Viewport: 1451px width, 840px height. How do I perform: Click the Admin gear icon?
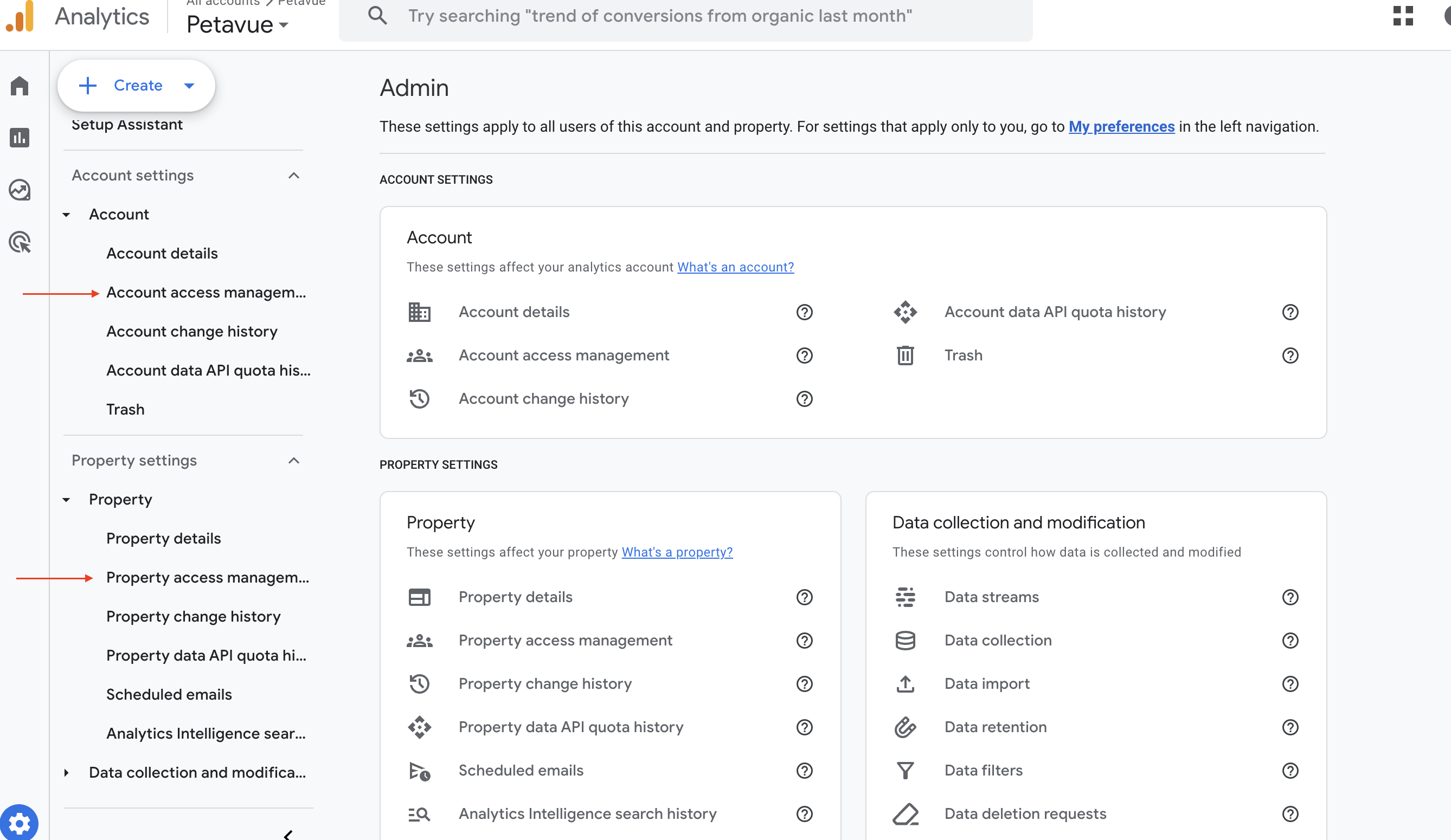pos(20,823)
